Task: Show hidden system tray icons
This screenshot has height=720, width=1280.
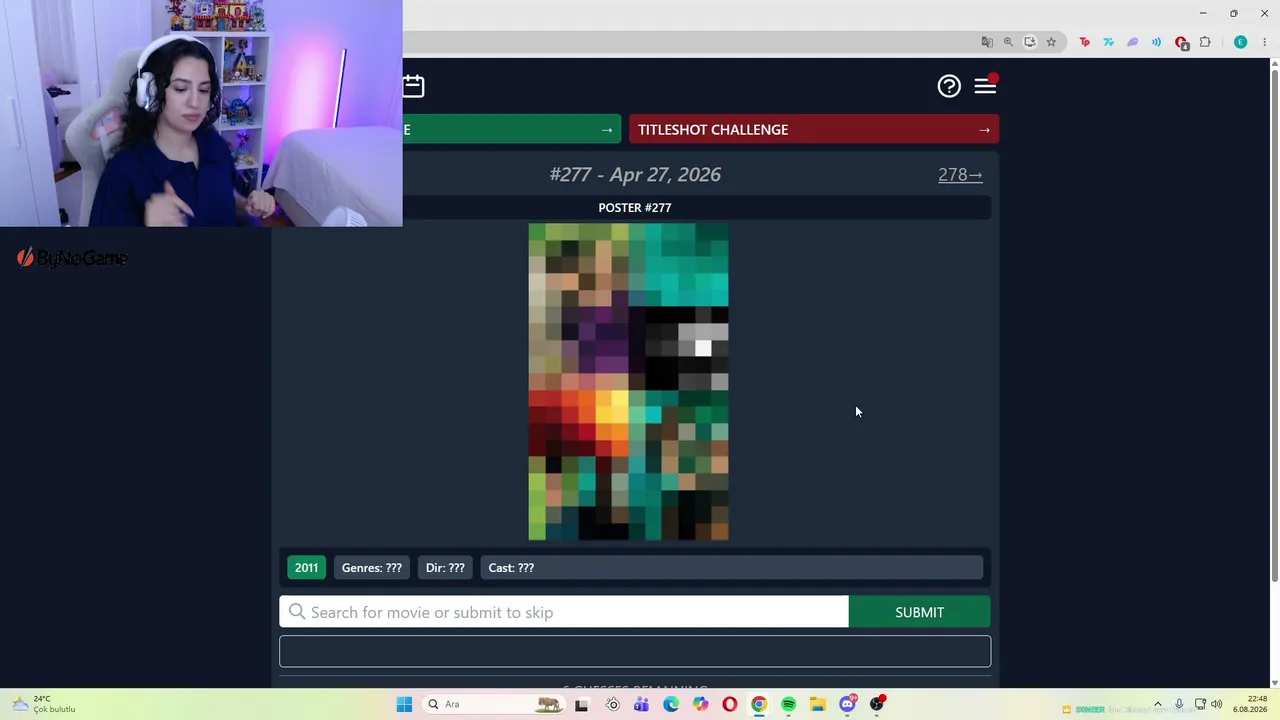Action: (1158, 705)
